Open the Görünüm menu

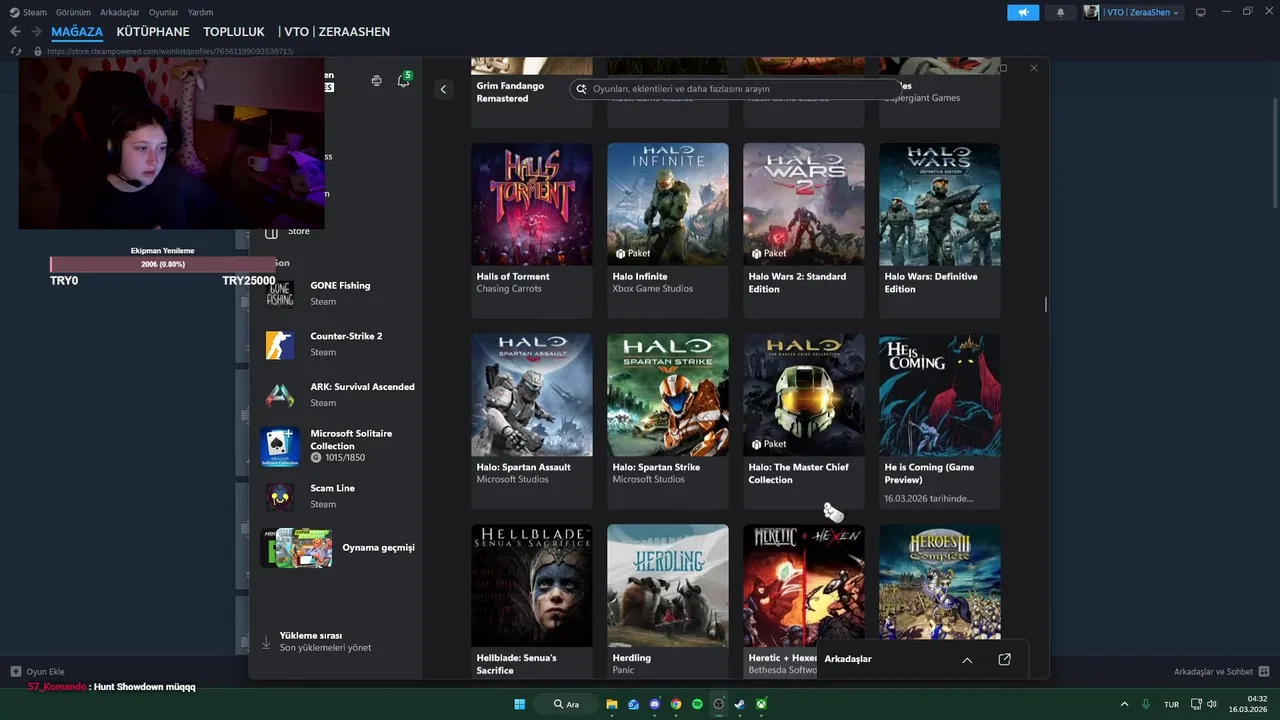(x=73, y=12)
